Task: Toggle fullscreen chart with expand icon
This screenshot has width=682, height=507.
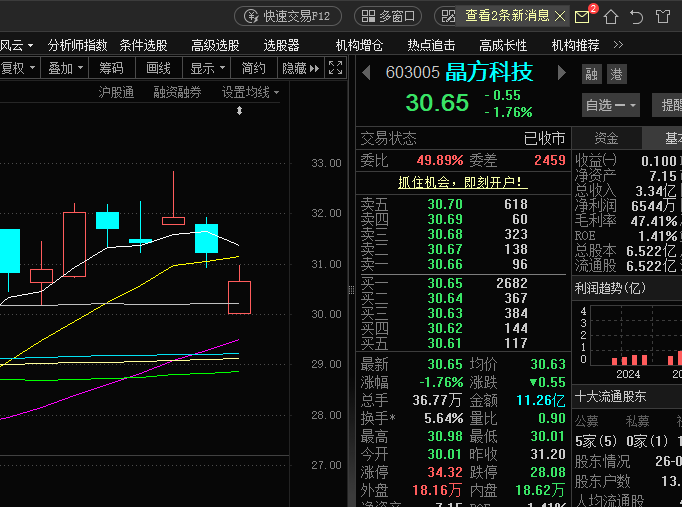Action: (335, 68)
